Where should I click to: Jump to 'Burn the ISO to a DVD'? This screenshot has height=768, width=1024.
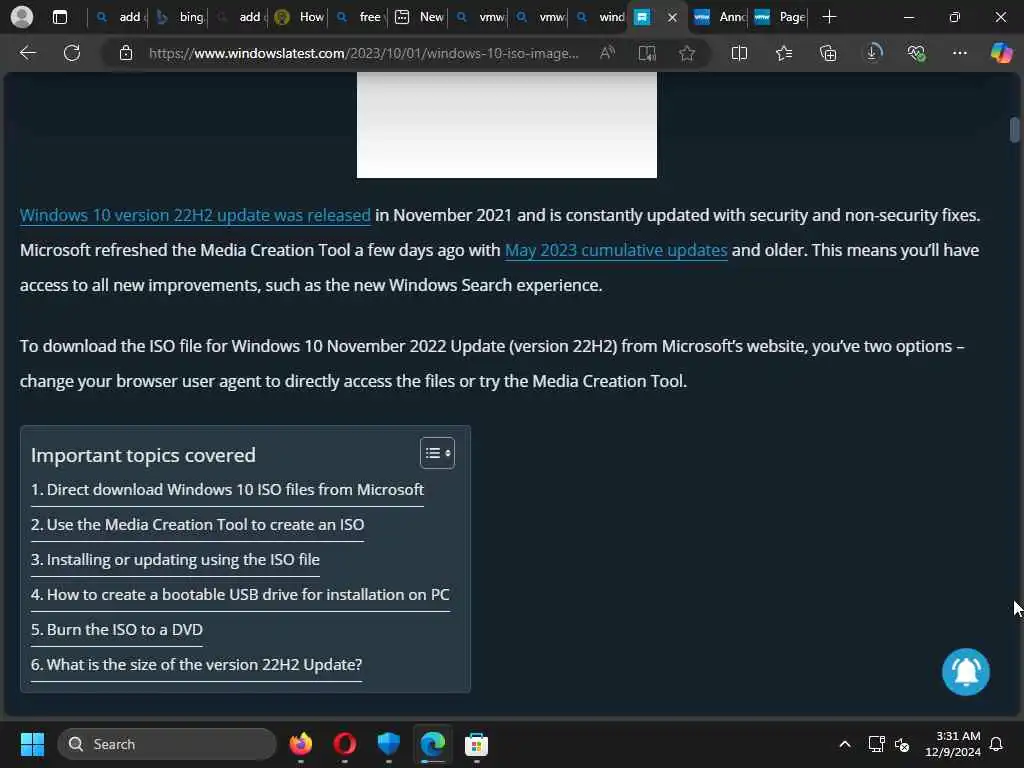pos(117,630)
